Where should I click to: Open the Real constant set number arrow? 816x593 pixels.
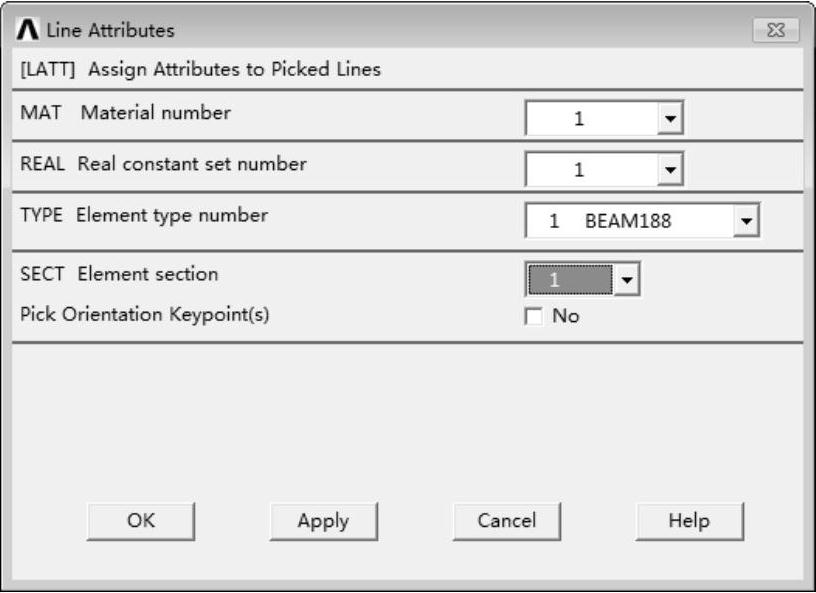pos(670,171)
